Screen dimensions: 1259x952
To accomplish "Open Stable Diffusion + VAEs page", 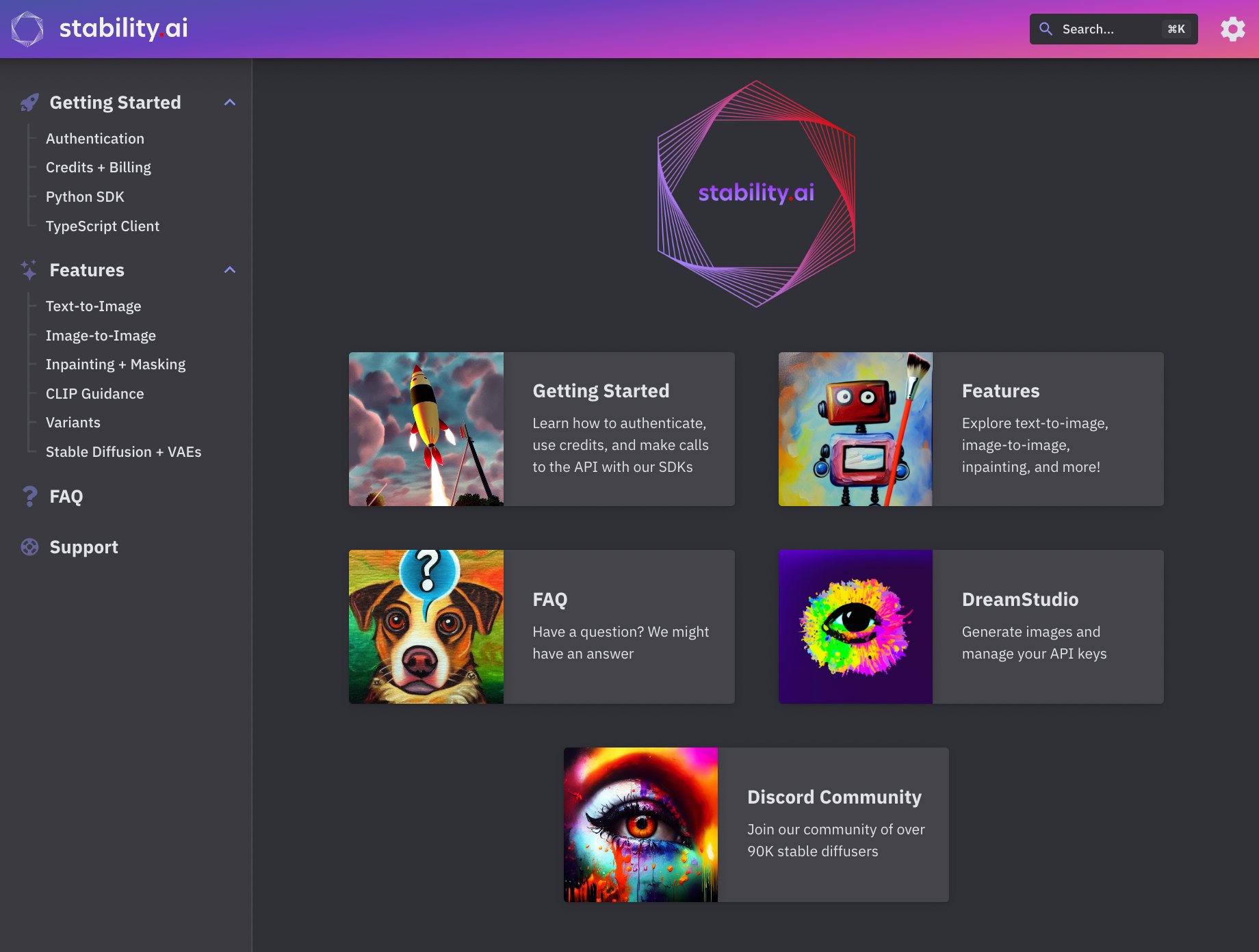I will point(123,451).
